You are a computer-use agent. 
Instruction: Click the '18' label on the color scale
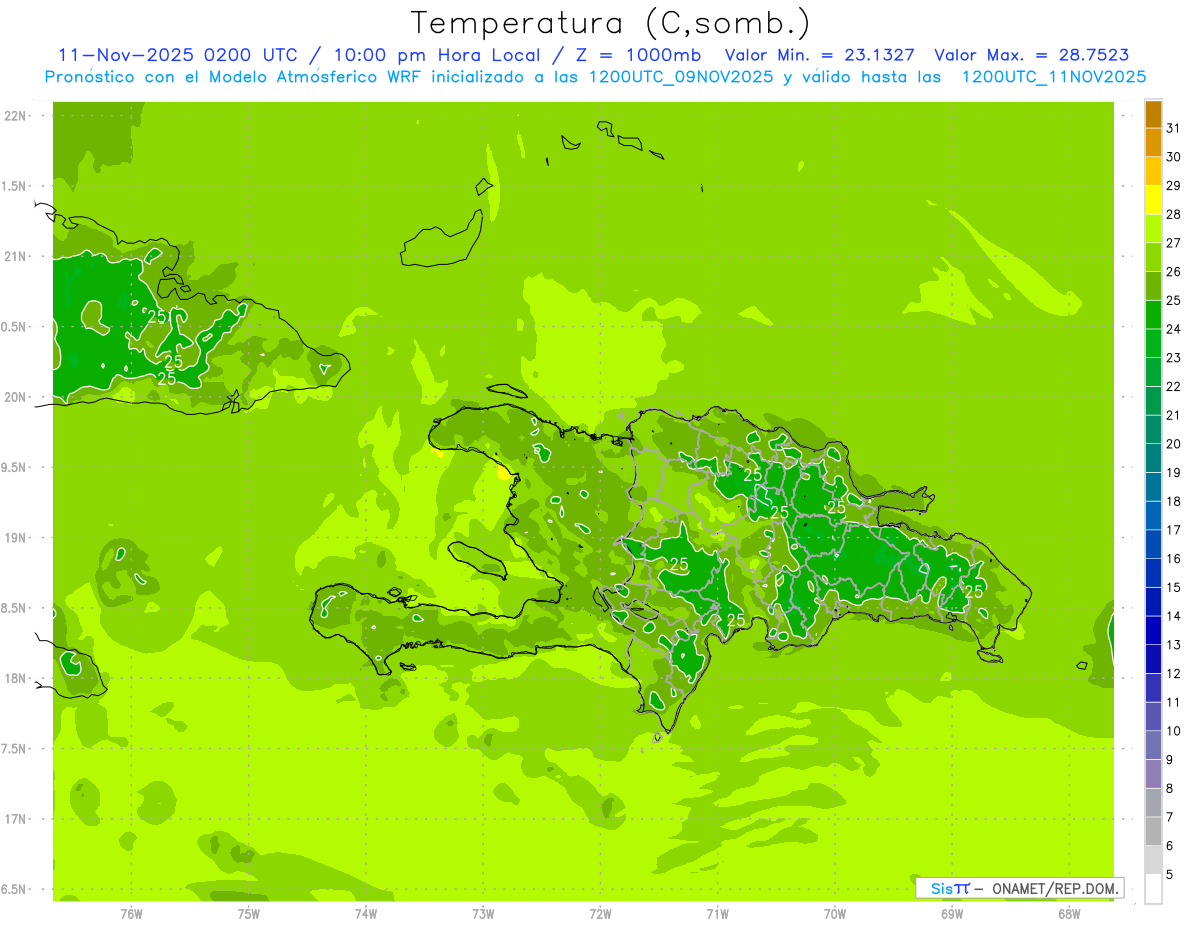point(1174,502)
